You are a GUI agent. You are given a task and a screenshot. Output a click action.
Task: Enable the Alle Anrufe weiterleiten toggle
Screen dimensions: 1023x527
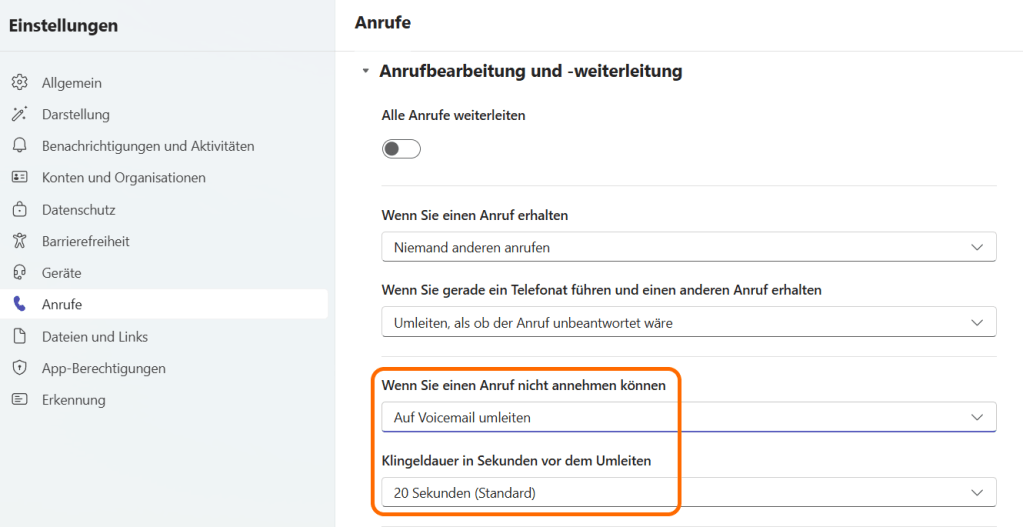401,149
